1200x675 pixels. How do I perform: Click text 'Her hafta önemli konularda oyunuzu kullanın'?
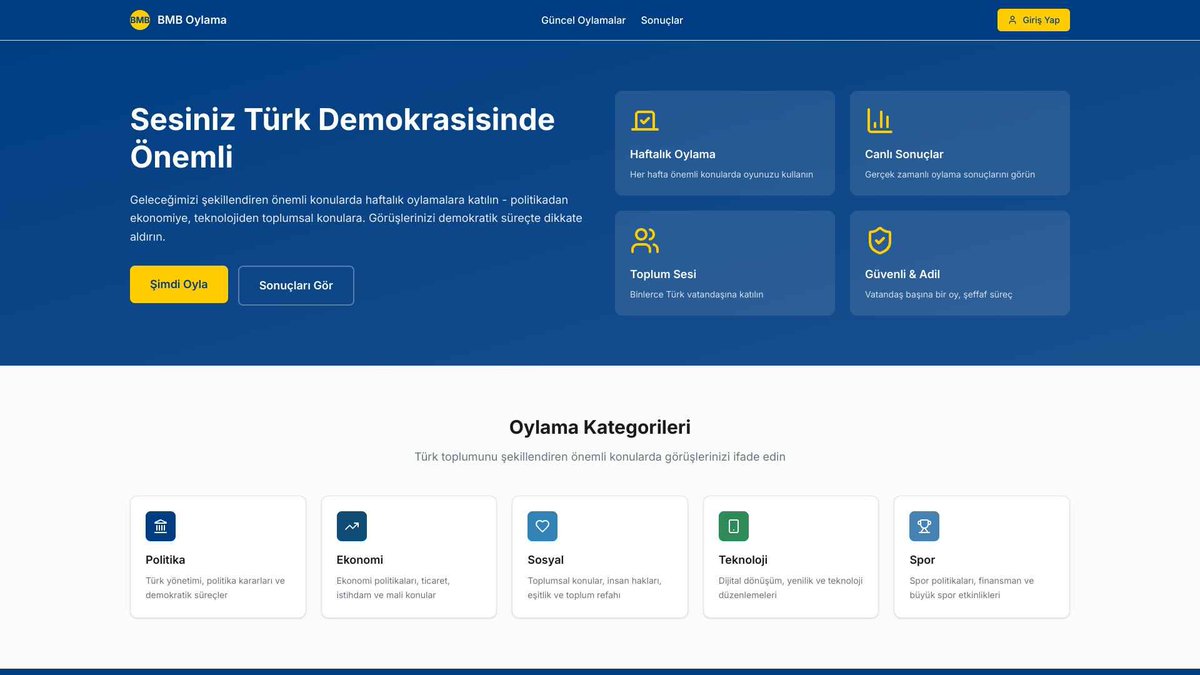click(722, 175)
